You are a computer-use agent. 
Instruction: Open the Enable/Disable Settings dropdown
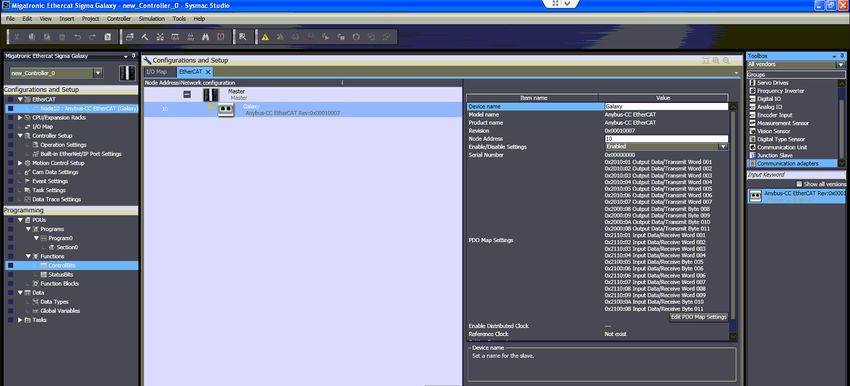[x=723, y=146]
